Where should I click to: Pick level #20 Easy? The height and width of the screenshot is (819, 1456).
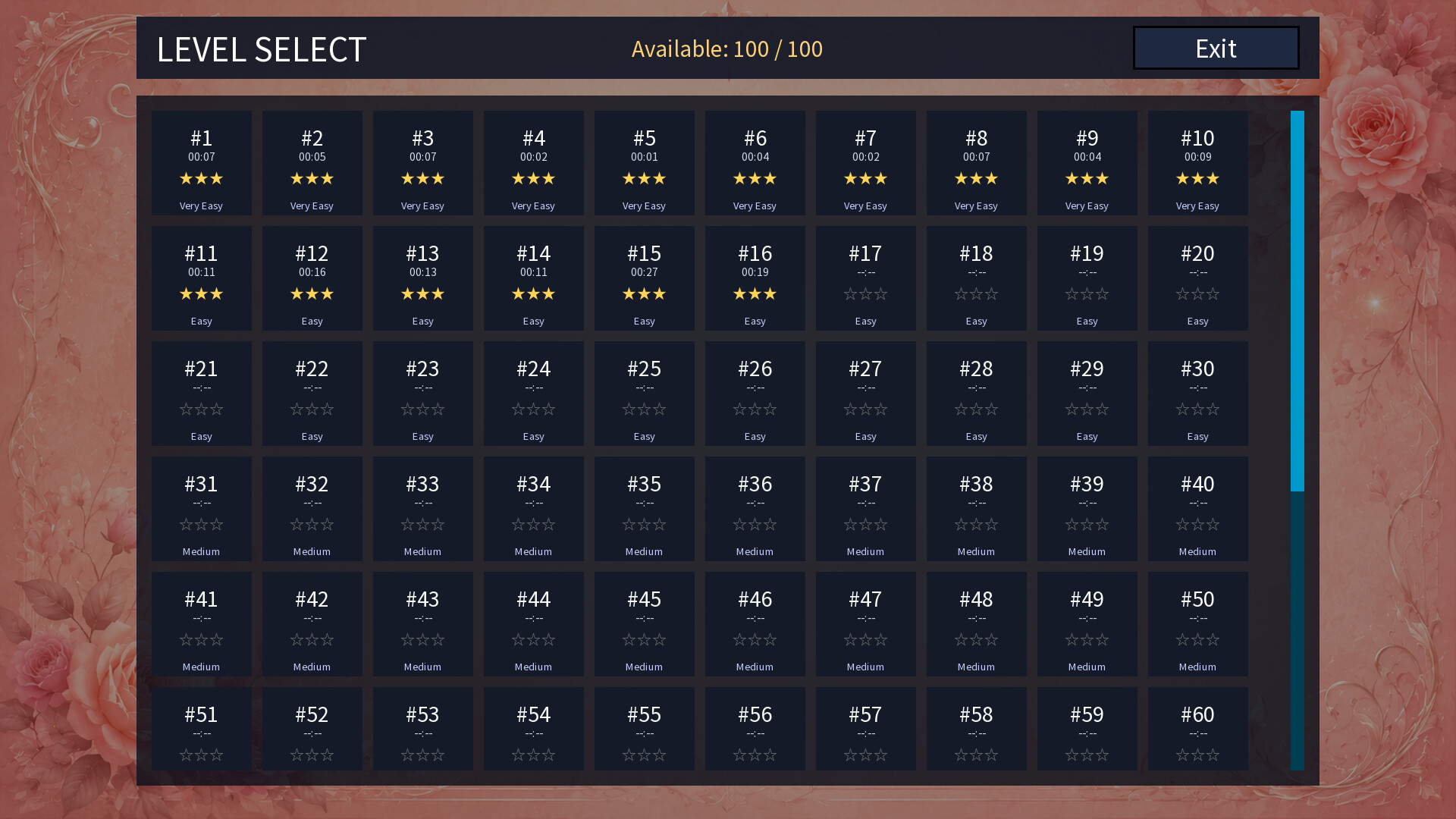[x=1198, y=278]
